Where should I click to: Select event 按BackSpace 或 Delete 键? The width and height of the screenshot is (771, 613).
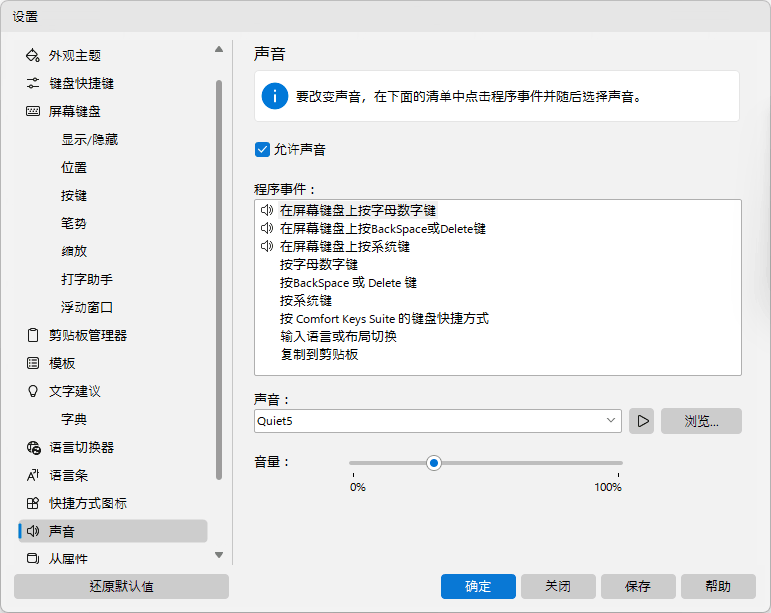click(x=348, y=283)
